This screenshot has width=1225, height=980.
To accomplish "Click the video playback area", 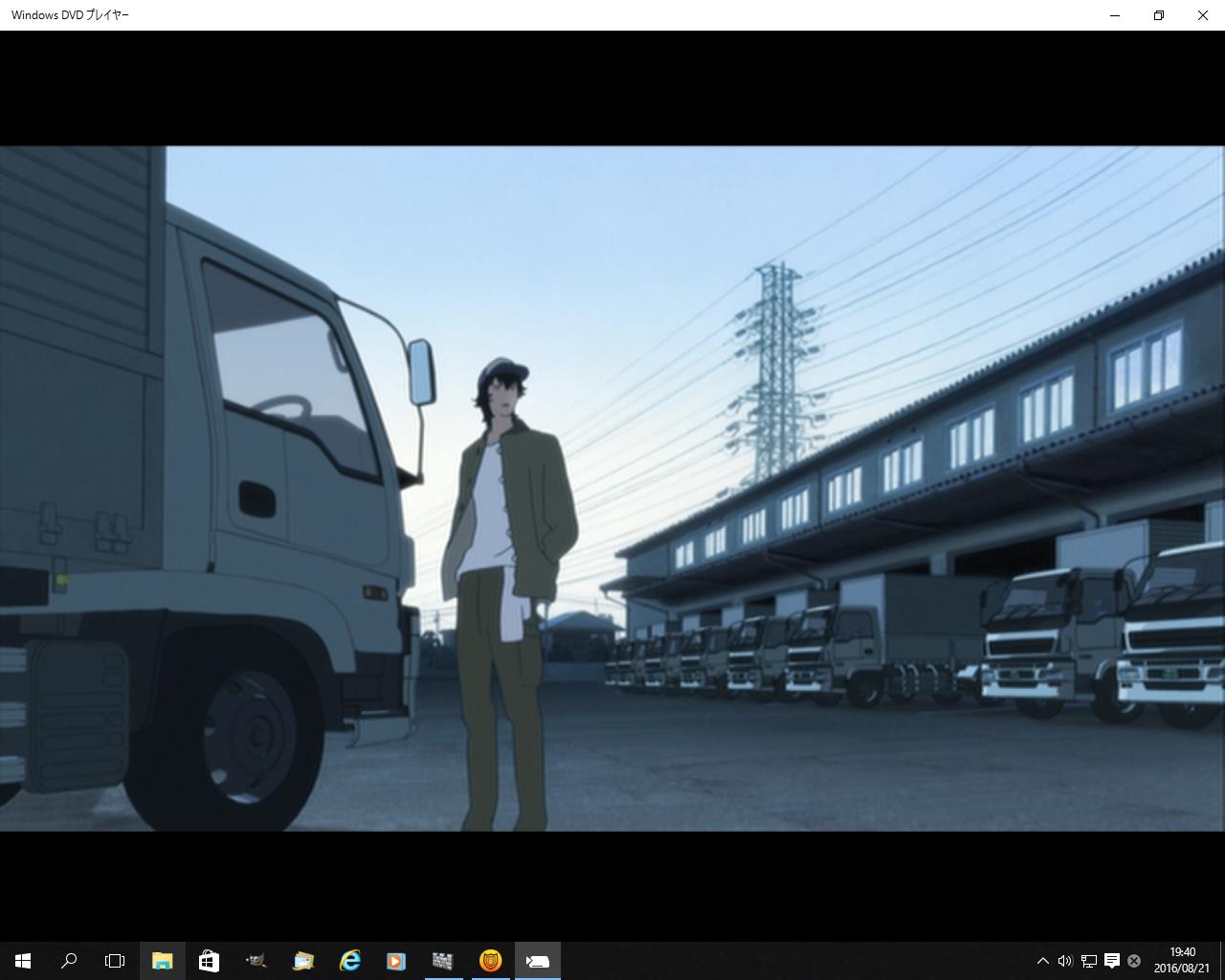I will (612, 488).
